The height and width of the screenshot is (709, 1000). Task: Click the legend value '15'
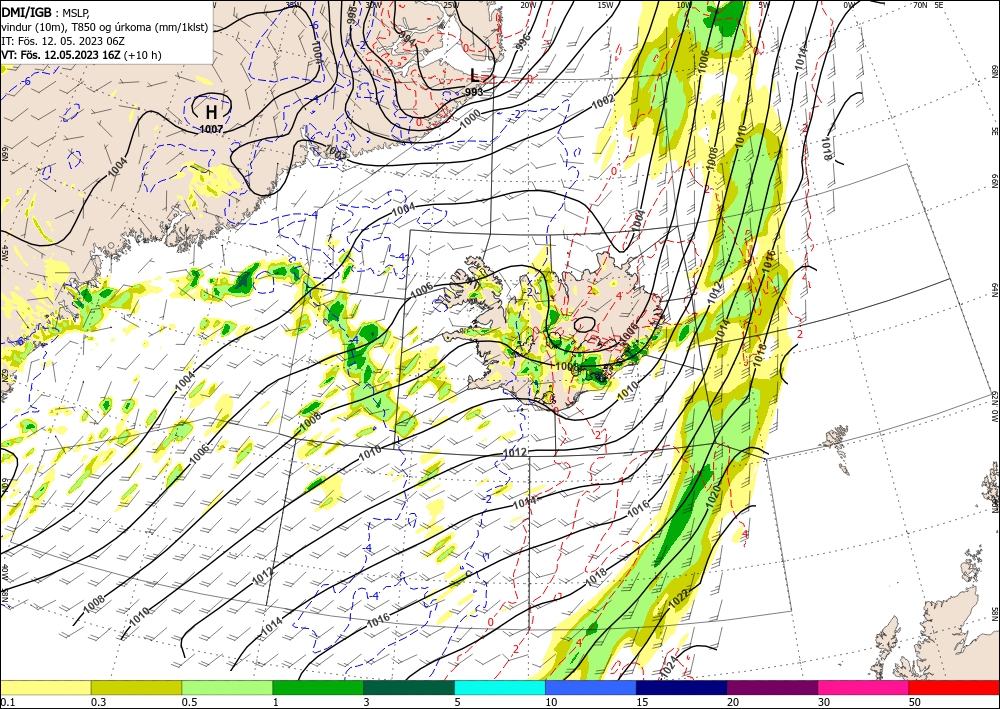(642, 702)
